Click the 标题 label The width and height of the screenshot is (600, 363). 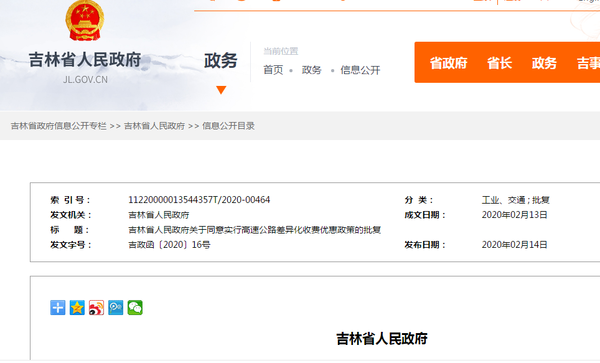click(70, 230)
